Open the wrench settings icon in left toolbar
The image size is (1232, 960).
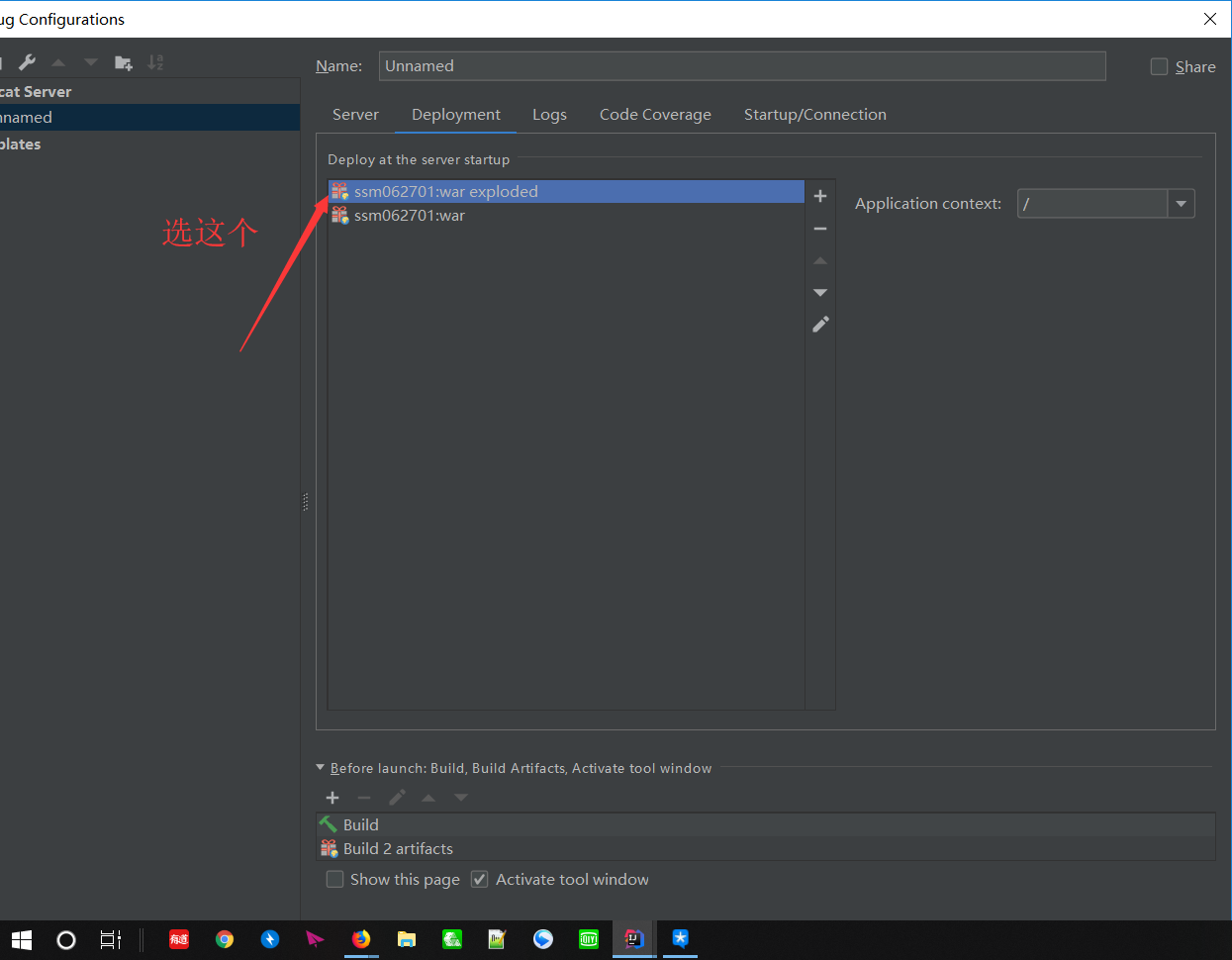pyautogui.click(x=27, y=62)
